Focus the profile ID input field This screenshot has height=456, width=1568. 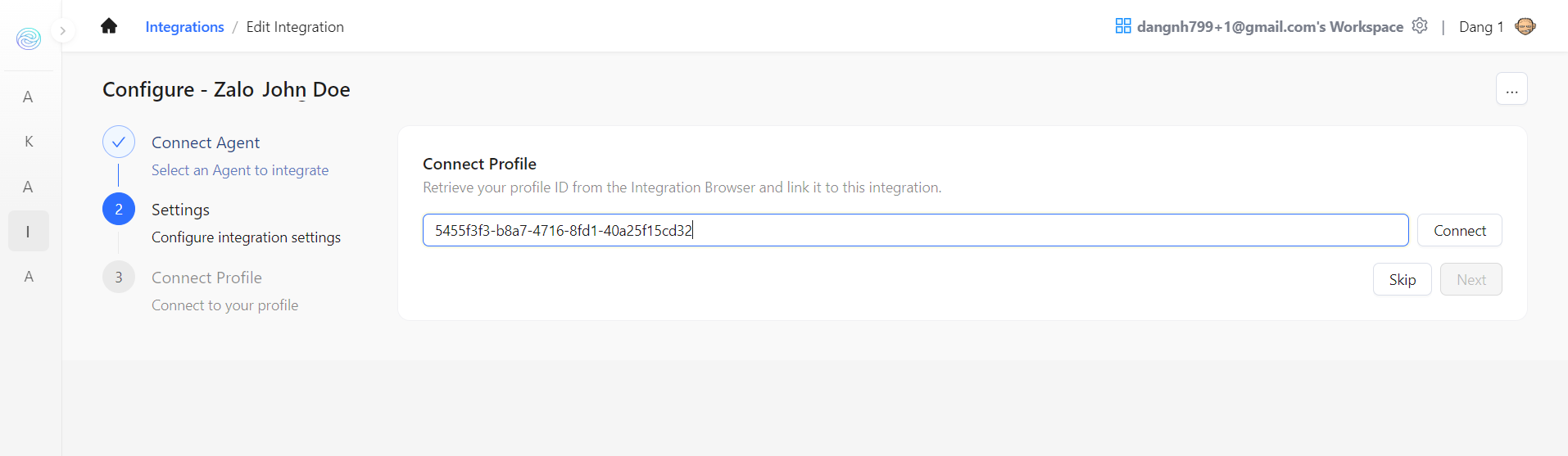914,231
